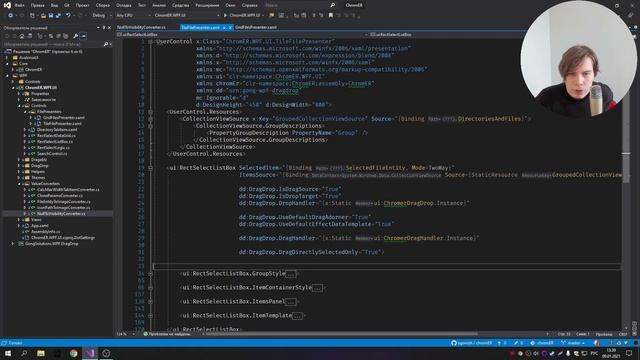Screen dimensions: 640x360
Task: Select the Themes folder in the tree
Action: coord(38,178)
